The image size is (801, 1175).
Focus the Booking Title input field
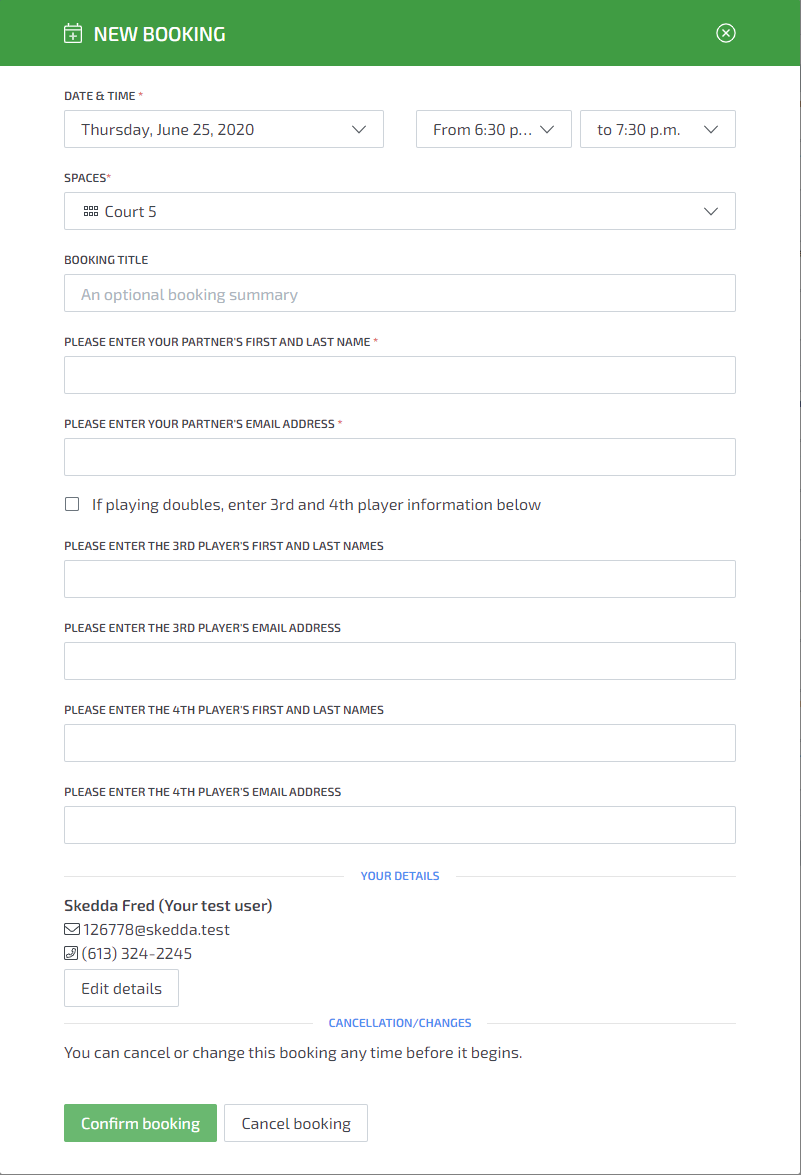click(400, 294)
